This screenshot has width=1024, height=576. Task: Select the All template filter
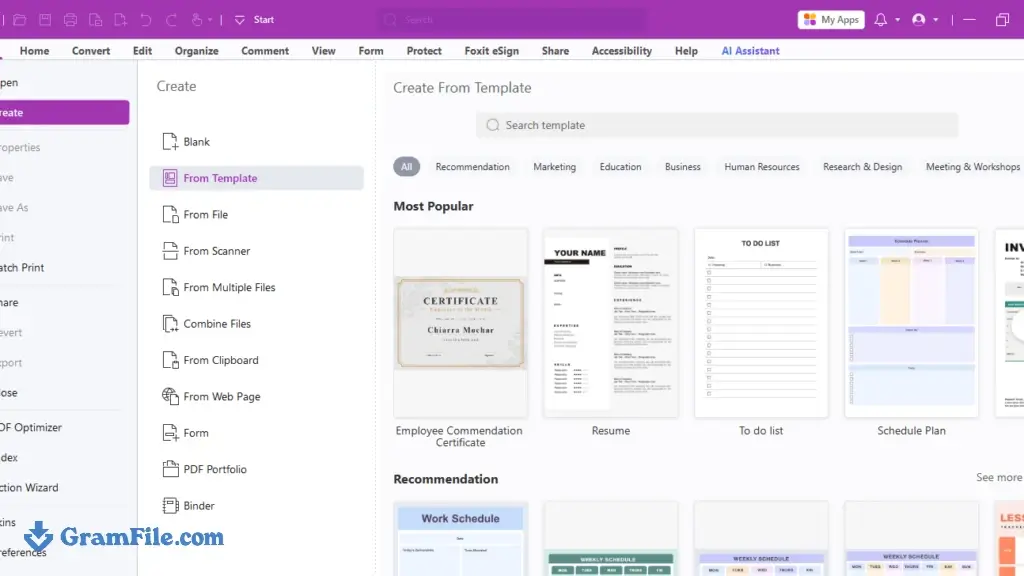click(x=407, y=167)
